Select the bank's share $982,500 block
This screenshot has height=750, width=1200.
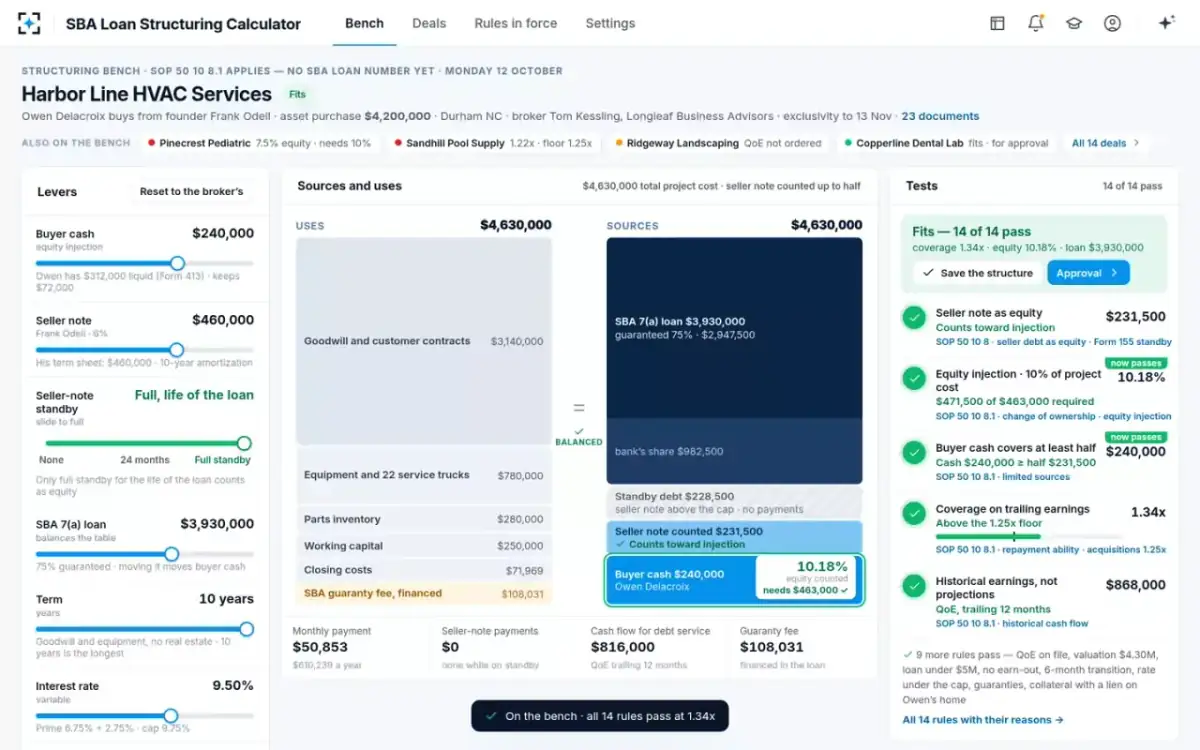tap(734, 451)
